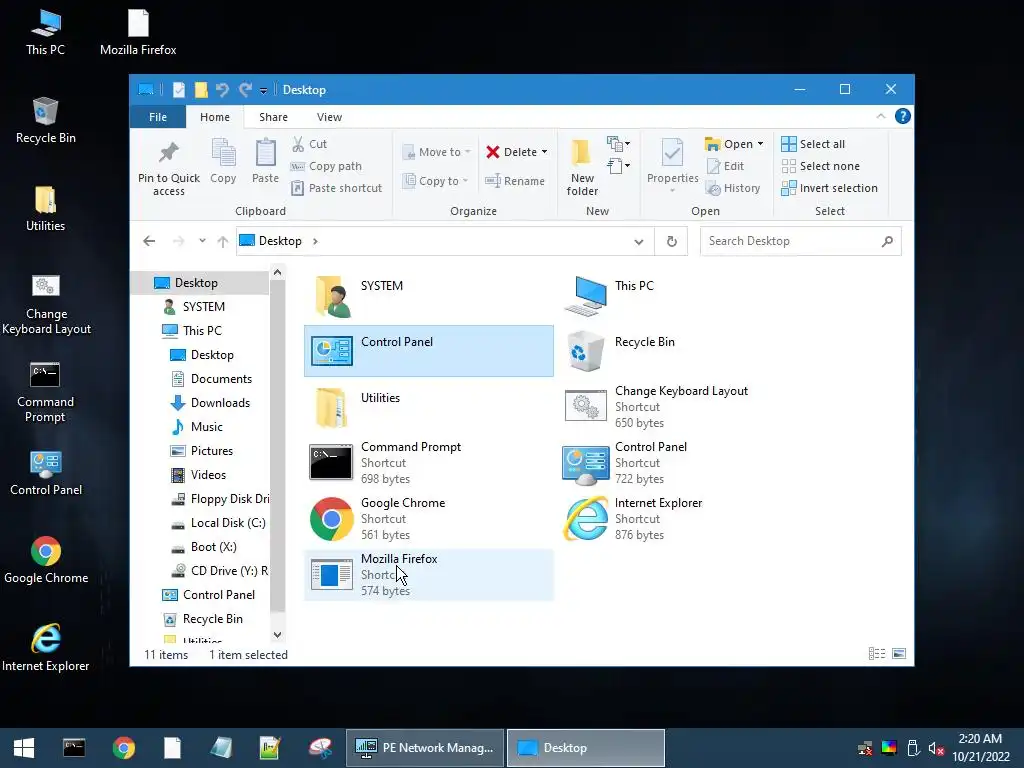Click Paste shortcut in ribbon

tap(336, 188)
